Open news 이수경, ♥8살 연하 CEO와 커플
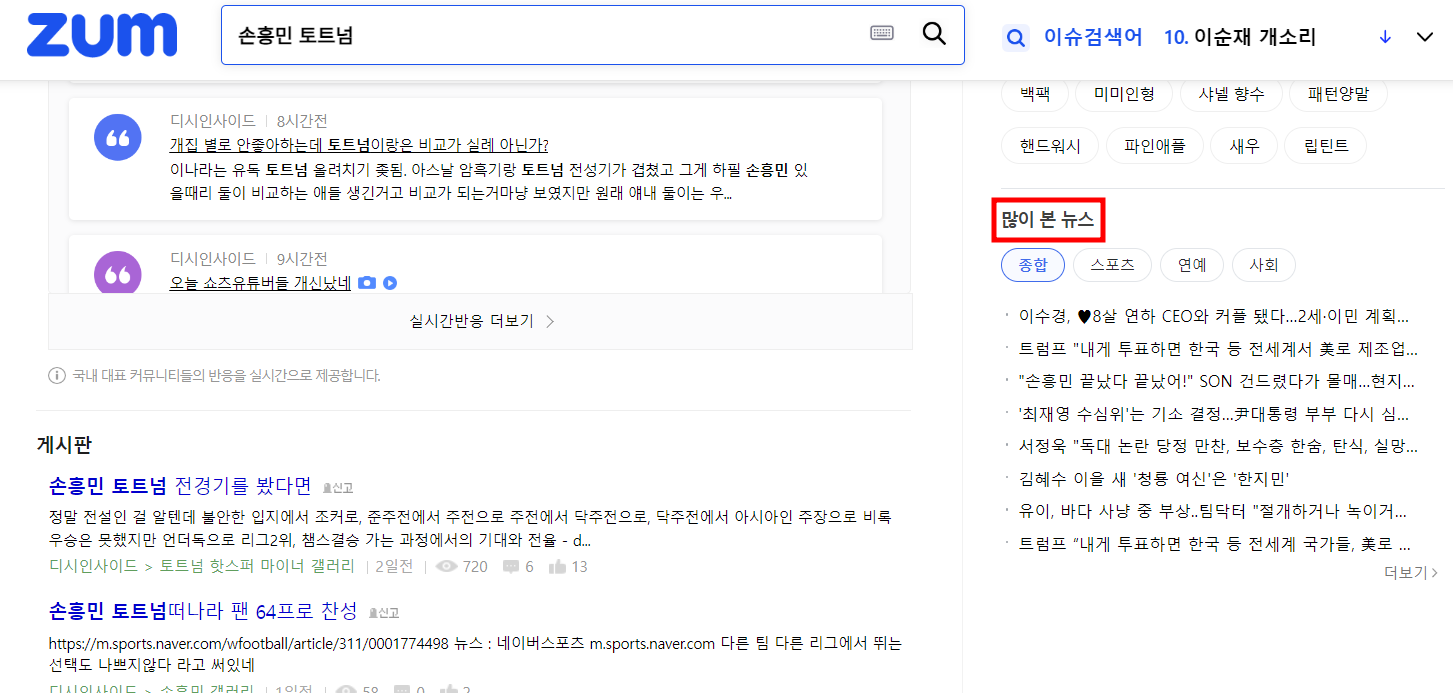 pos(1213,317)
